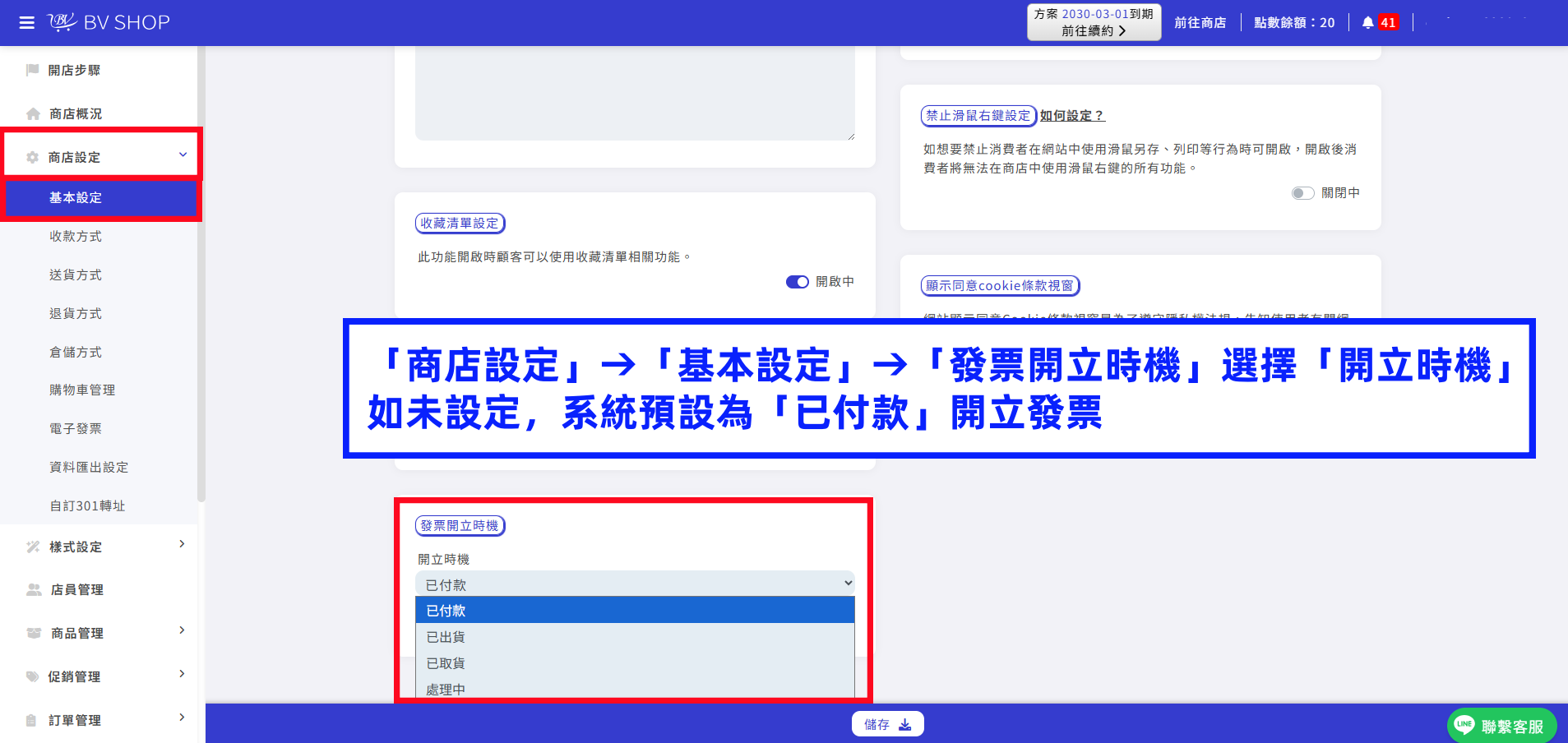The image size is (1568, 743).
Task: Click the tag icon beside 促銷管理
Action: (x=33, y=676)
